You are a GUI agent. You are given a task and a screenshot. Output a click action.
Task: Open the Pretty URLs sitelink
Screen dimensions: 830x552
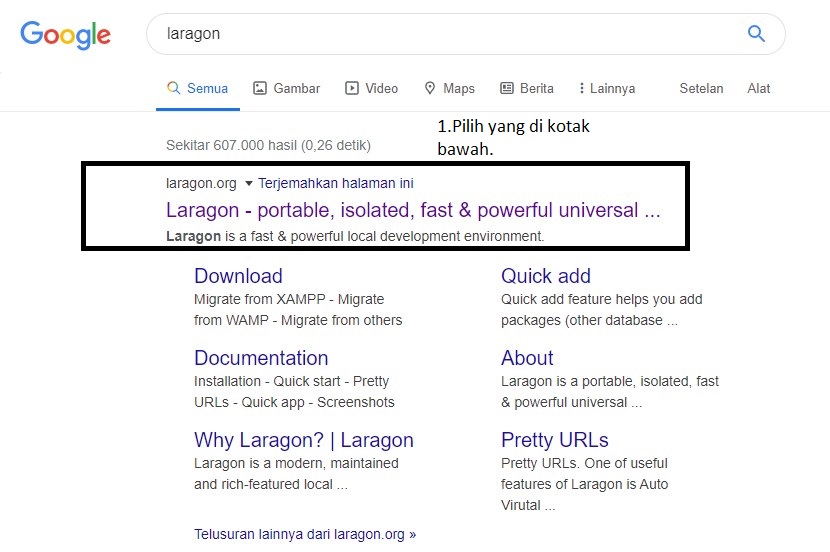pos(555,440)
